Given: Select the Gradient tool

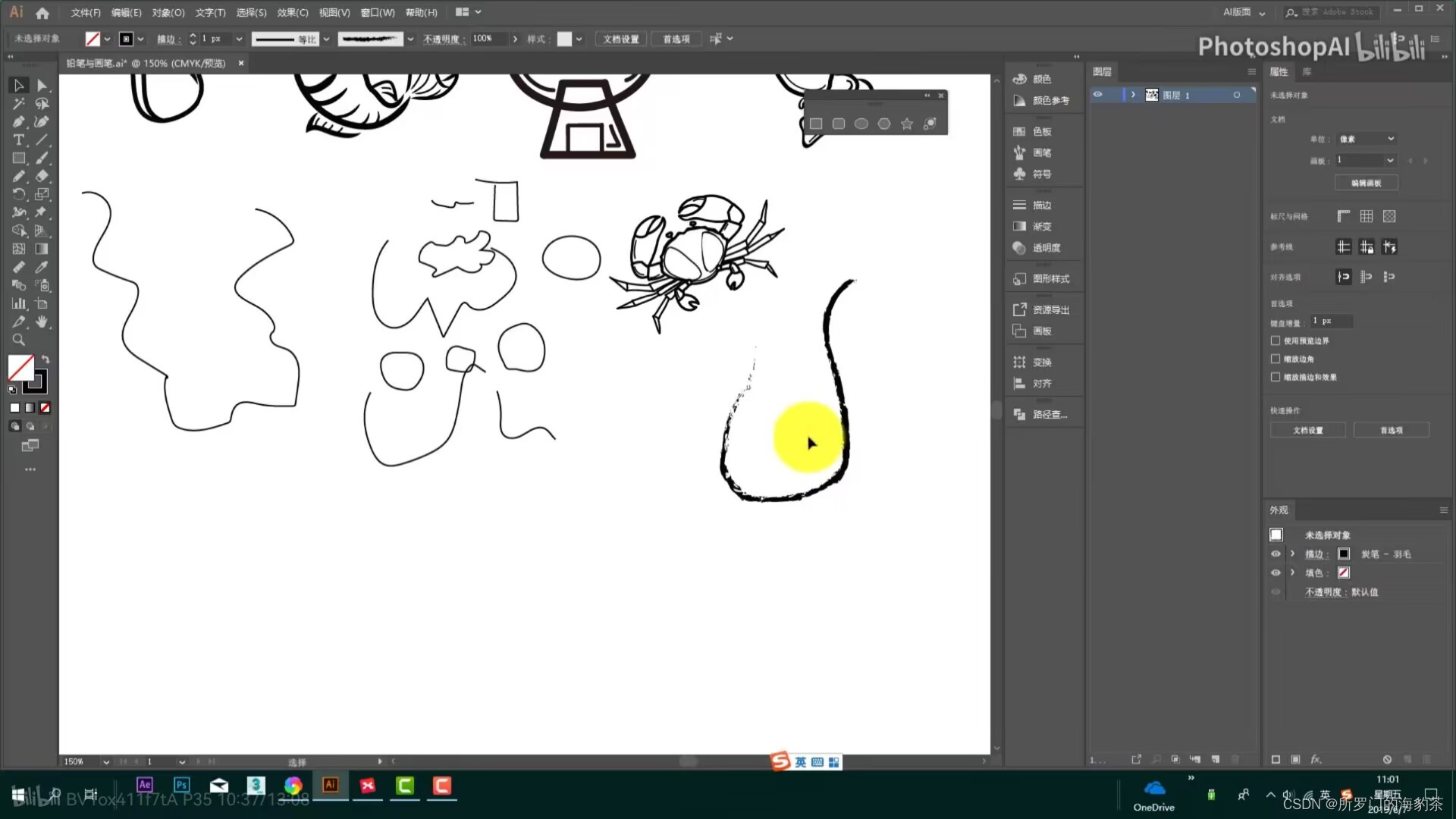Looking at the screenshot, I should pyautogui.click(x=42, y=249).
